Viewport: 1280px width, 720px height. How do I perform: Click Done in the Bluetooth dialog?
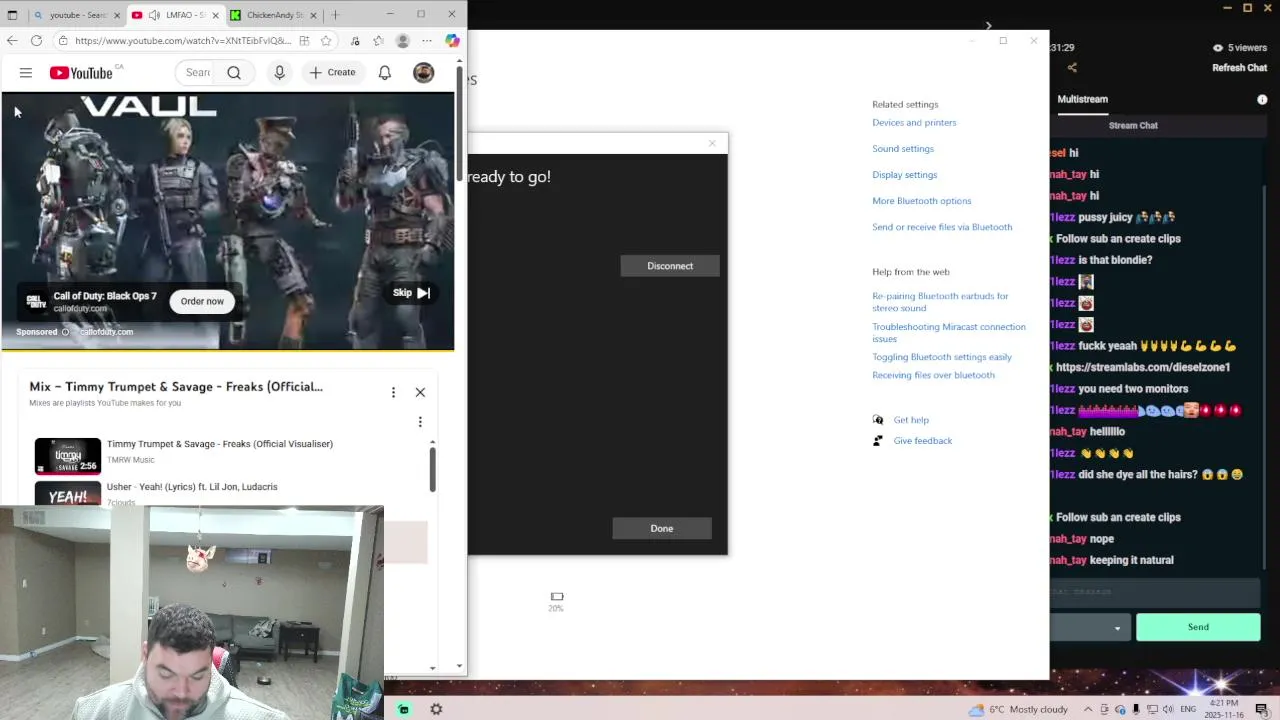[x=662, y=528]
